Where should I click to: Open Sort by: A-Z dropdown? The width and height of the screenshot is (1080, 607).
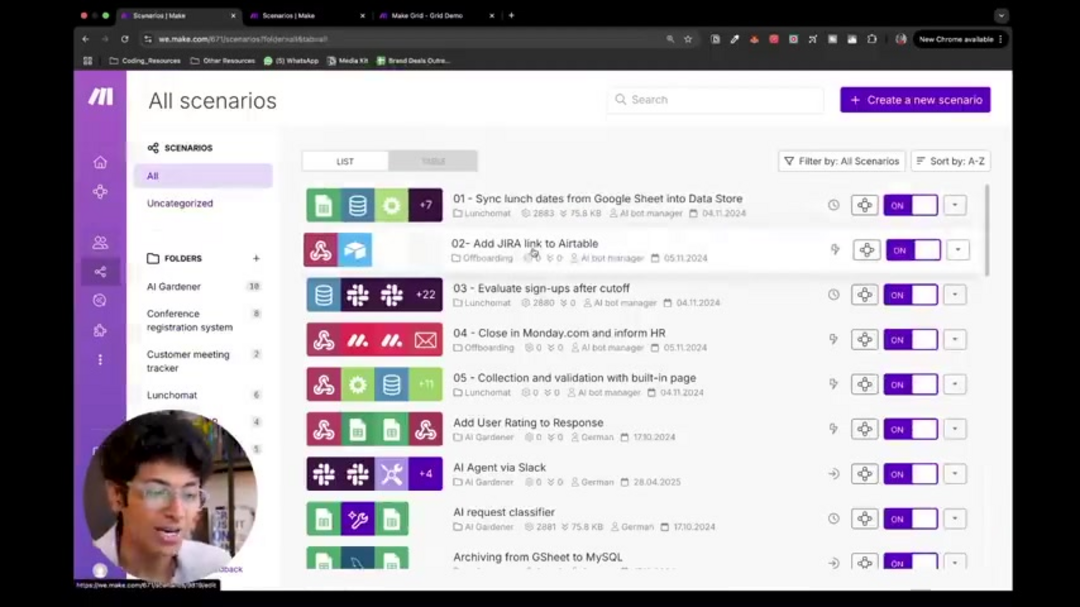pyautogui.click(x=949, y=160)
